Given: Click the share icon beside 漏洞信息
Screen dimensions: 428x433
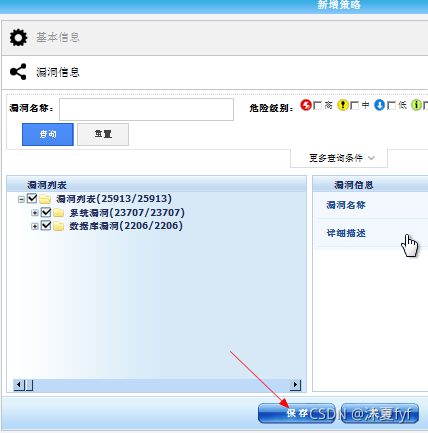Looking at the screenshot, I should point(18,72).
